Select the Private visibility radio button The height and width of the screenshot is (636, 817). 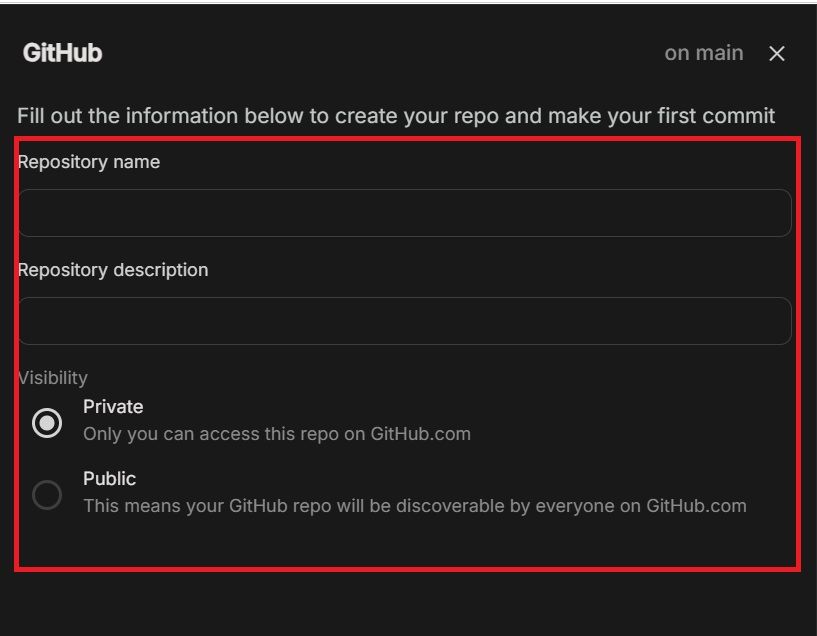pyautogui.click(x=47, y=423)
